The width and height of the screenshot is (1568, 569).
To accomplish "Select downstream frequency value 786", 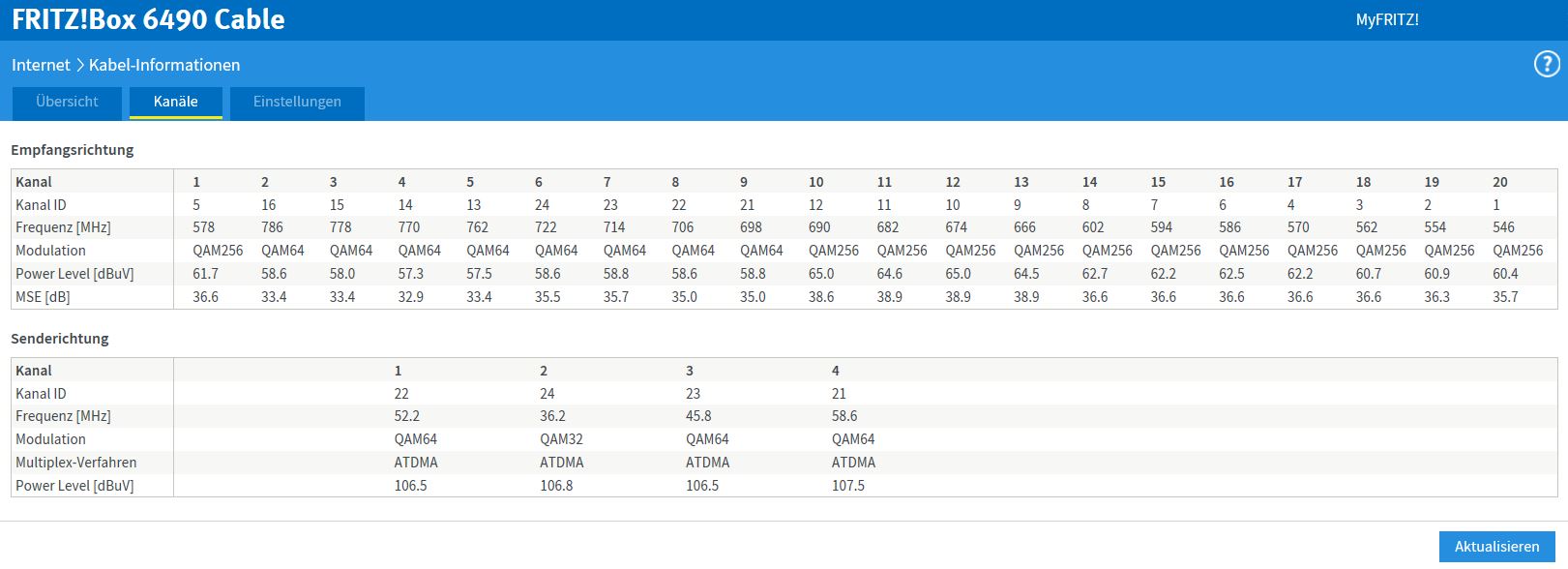I will pos(272,227).
